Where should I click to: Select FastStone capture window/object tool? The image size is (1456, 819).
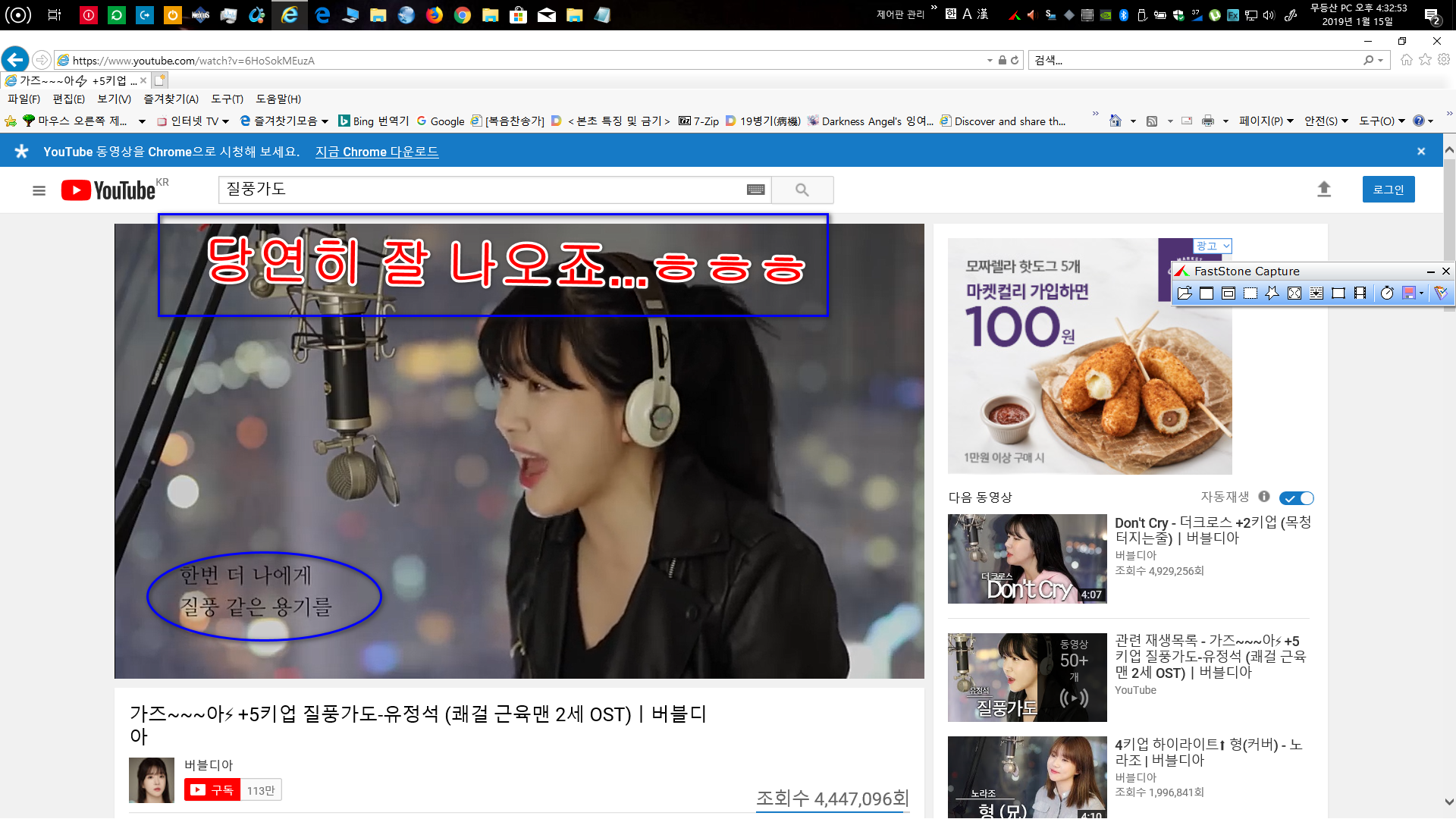click(x=1228, y=293)
